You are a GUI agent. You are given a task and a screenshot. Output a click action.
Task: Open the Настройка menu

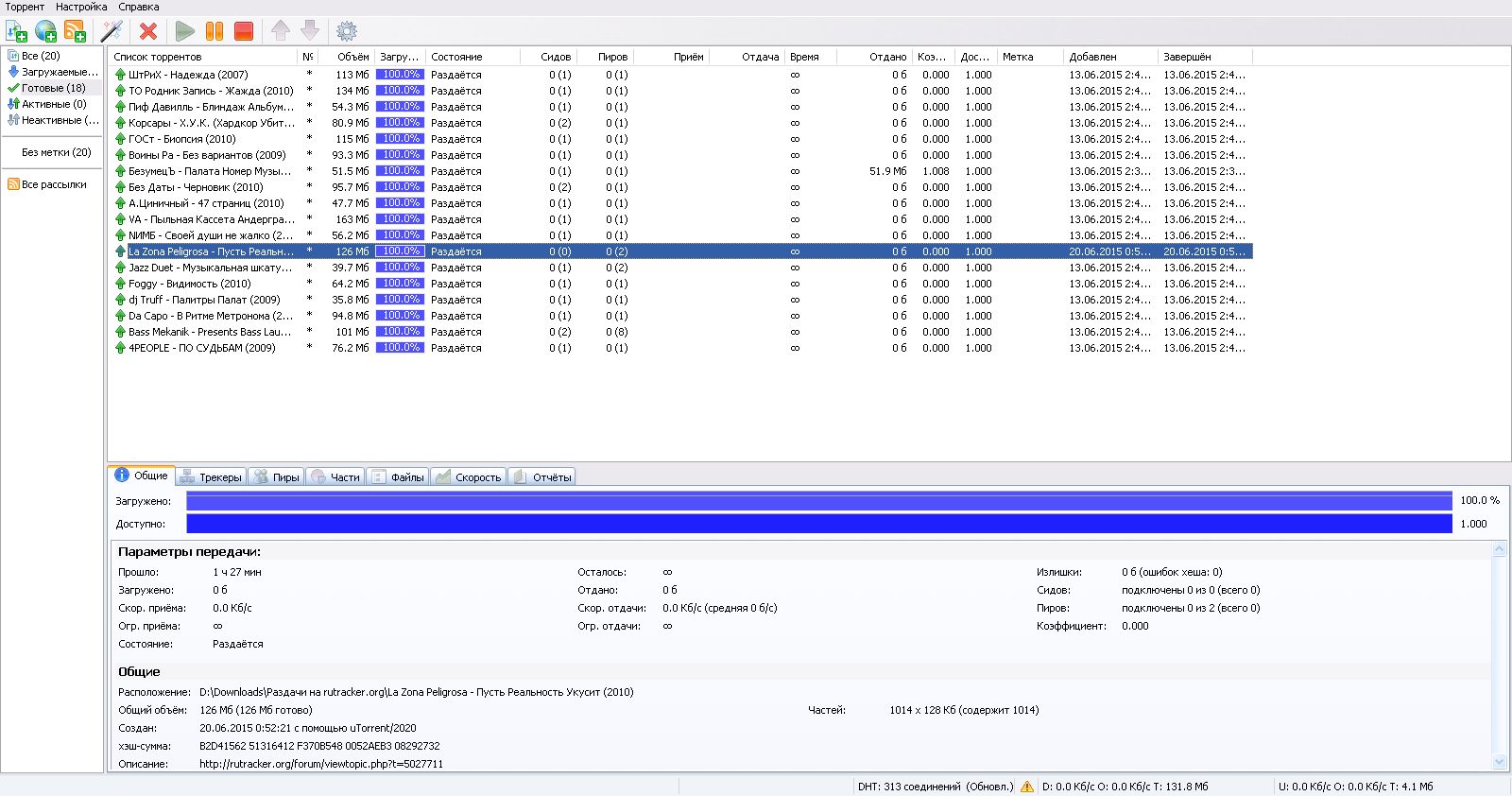(81, 7)
